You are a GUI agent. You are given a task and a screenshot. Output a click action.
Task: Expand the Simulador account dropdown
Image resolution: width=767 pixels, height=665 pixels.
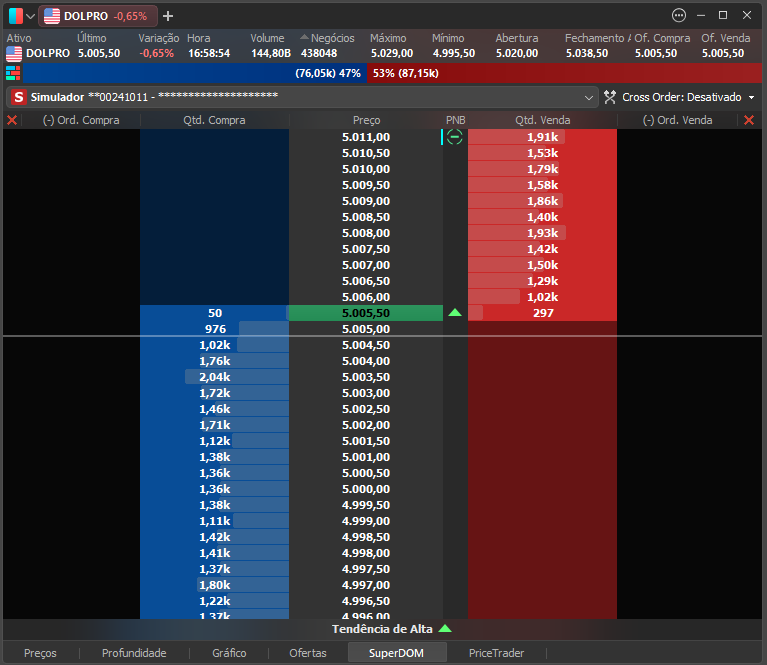588,97
